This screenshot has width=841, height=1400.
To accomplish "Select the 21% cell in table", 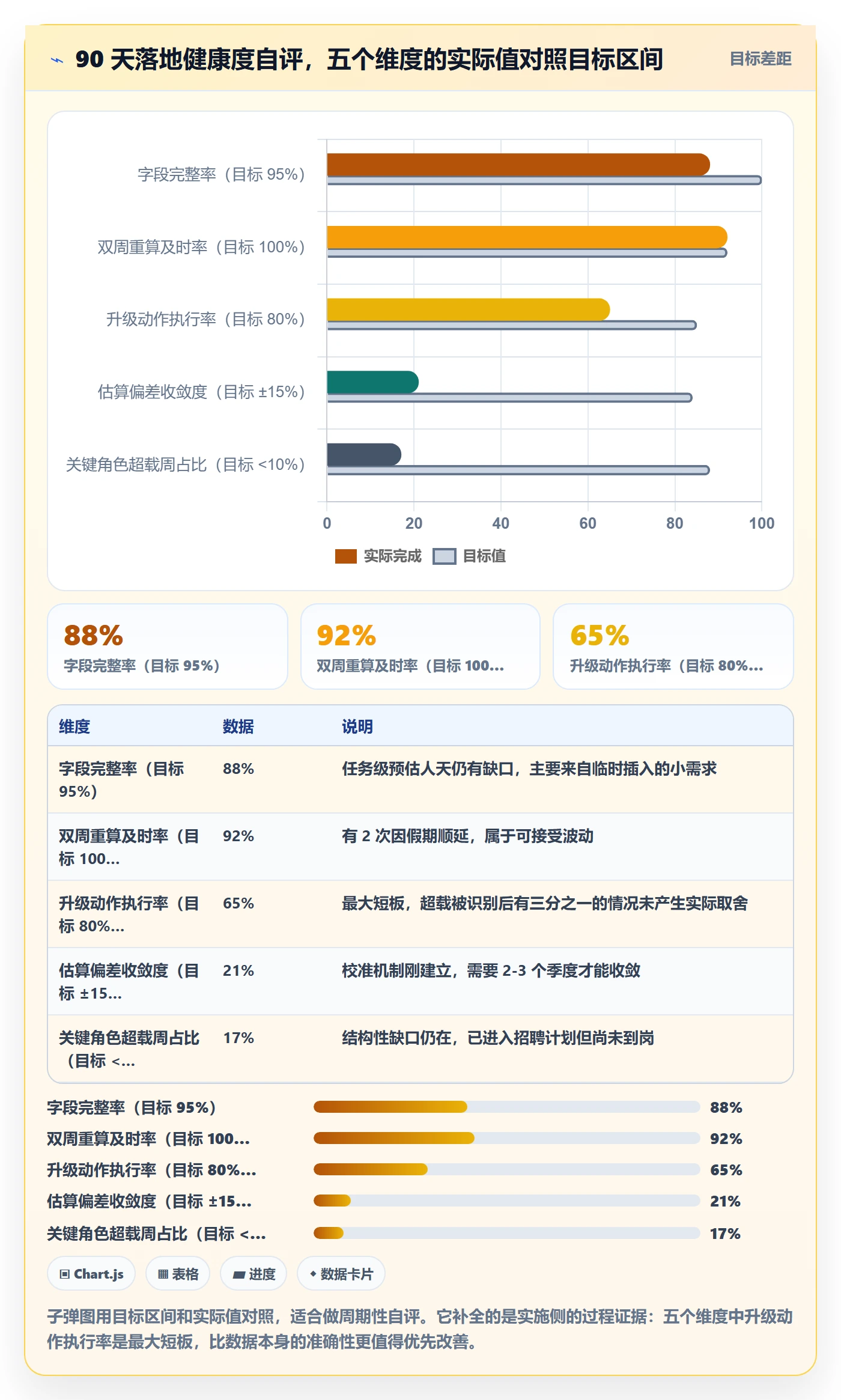I will pyautogui.click(x=238, y=970).
